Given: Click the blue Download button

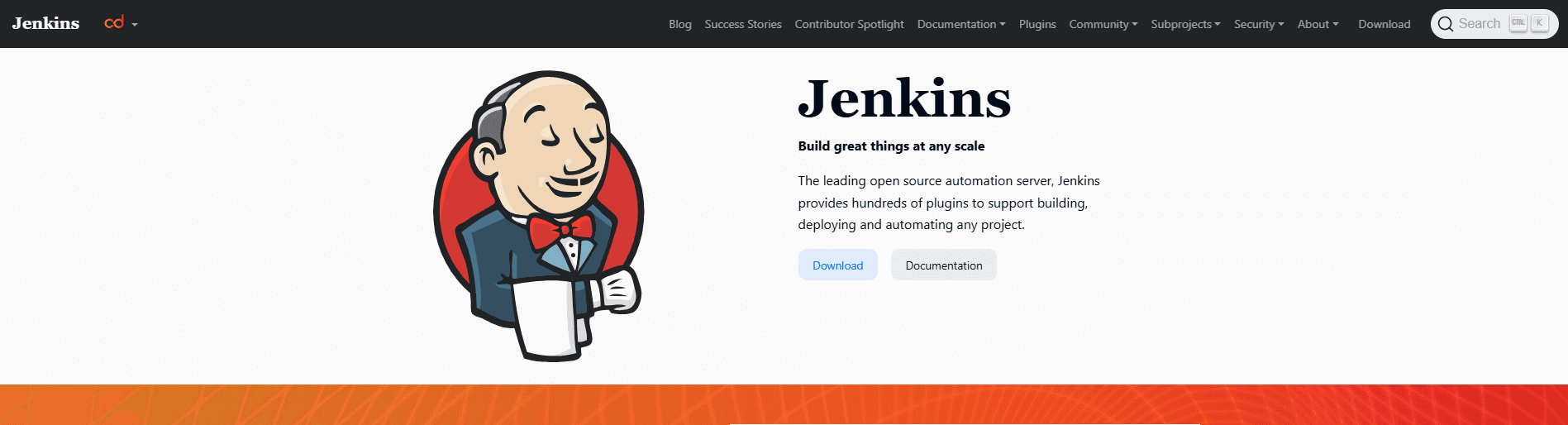Looking at the screenshot, I should (x=837, y=265).
